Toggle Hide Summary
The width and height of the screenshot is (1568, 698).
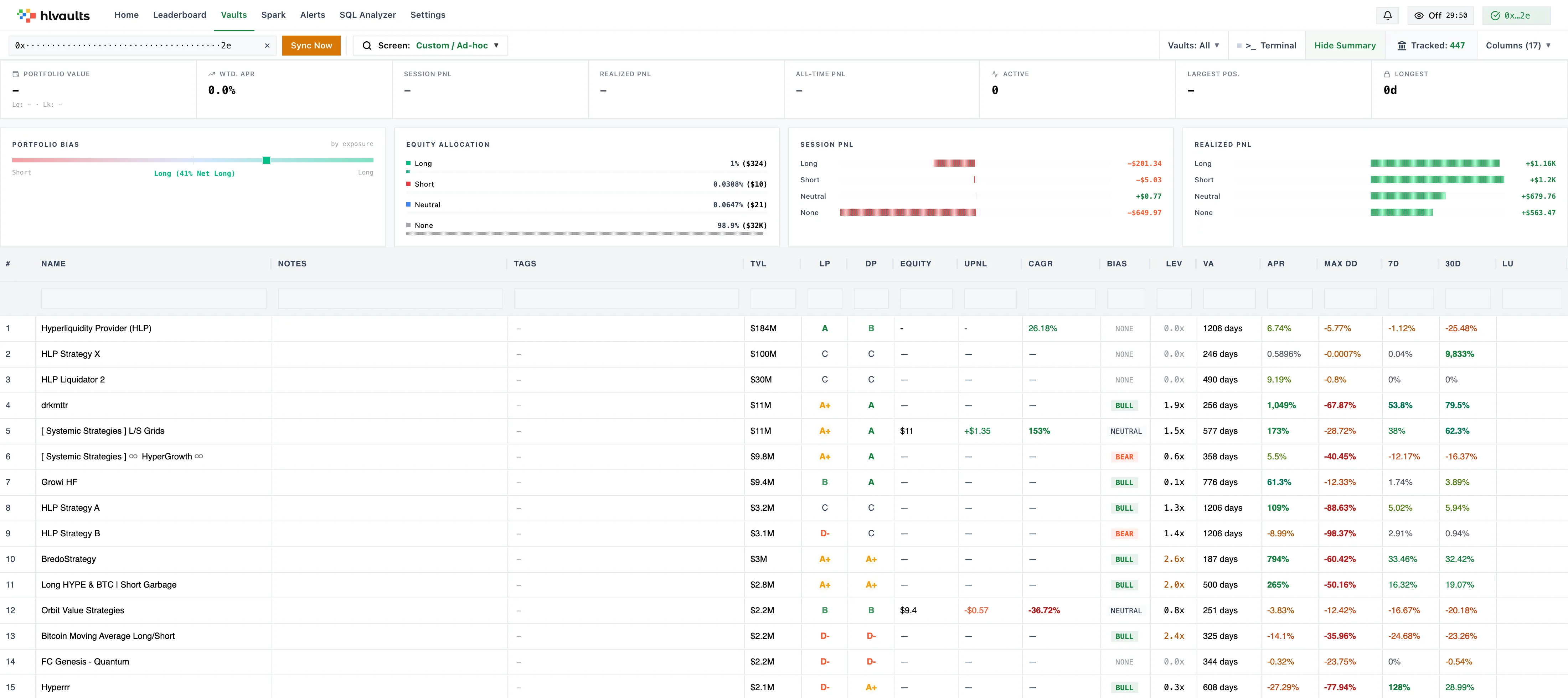pos(1345,46)
